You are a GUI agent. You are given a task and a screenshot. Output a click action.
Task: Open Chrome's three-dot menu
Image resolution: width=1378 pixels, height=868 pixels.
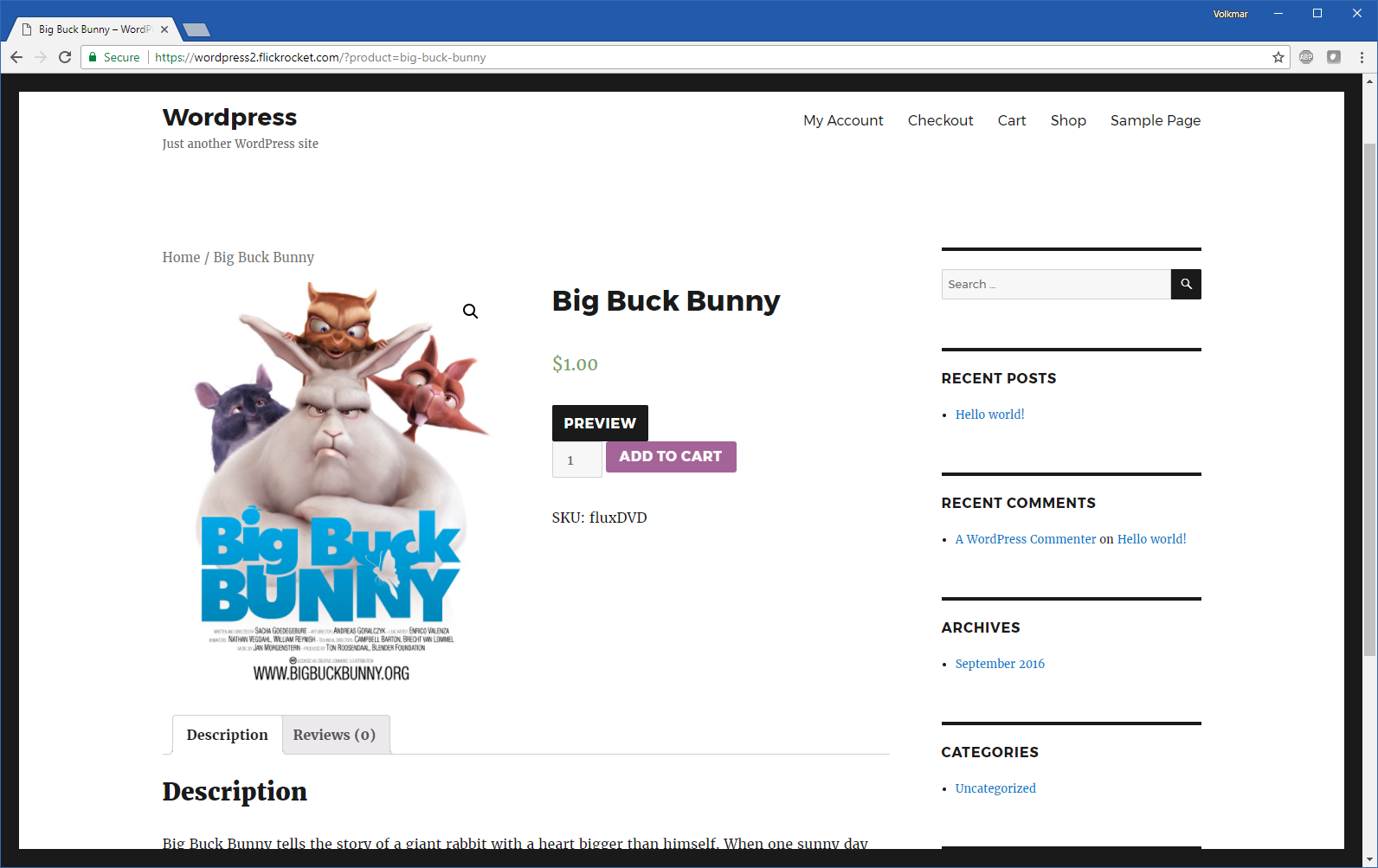1362,57
